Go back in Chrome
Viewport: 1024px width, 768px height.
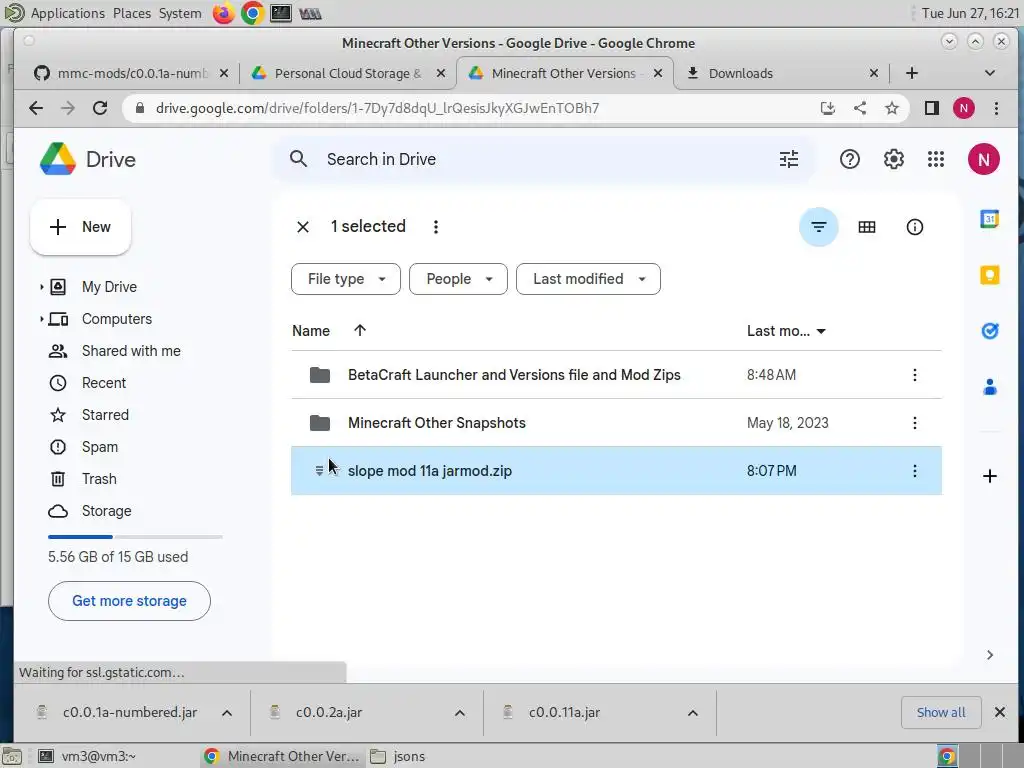pyautogui.click(x=36, y=108)
